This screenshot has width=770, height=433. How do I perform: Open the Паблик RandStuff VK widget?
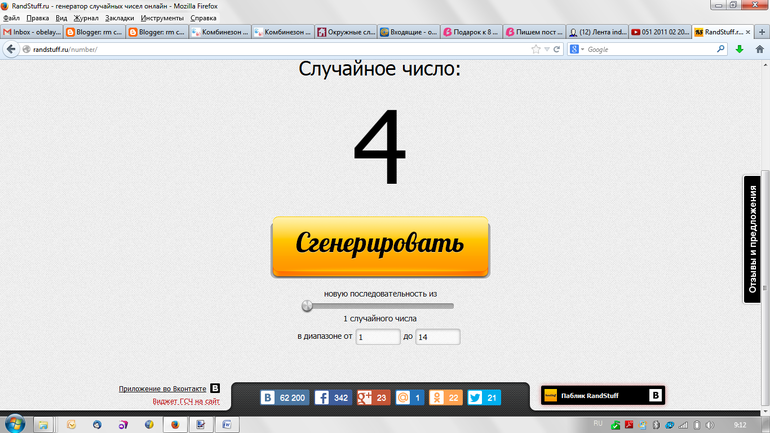coord(603,395)
